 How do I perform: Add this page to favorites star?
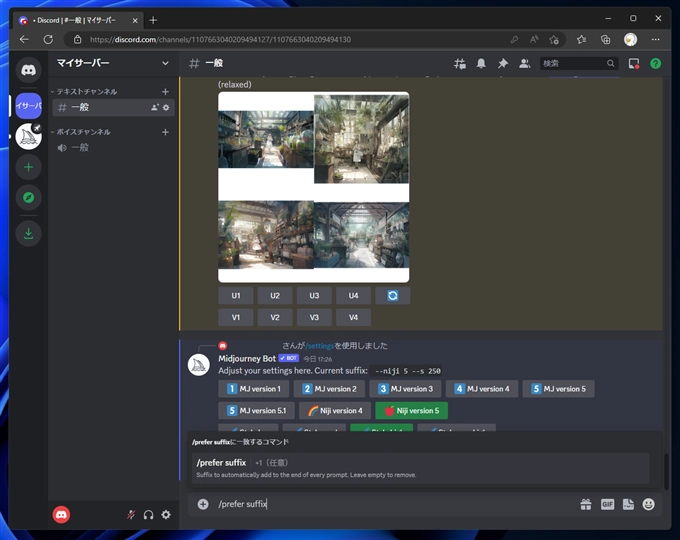pyautogui.click(x=554, y=39)
